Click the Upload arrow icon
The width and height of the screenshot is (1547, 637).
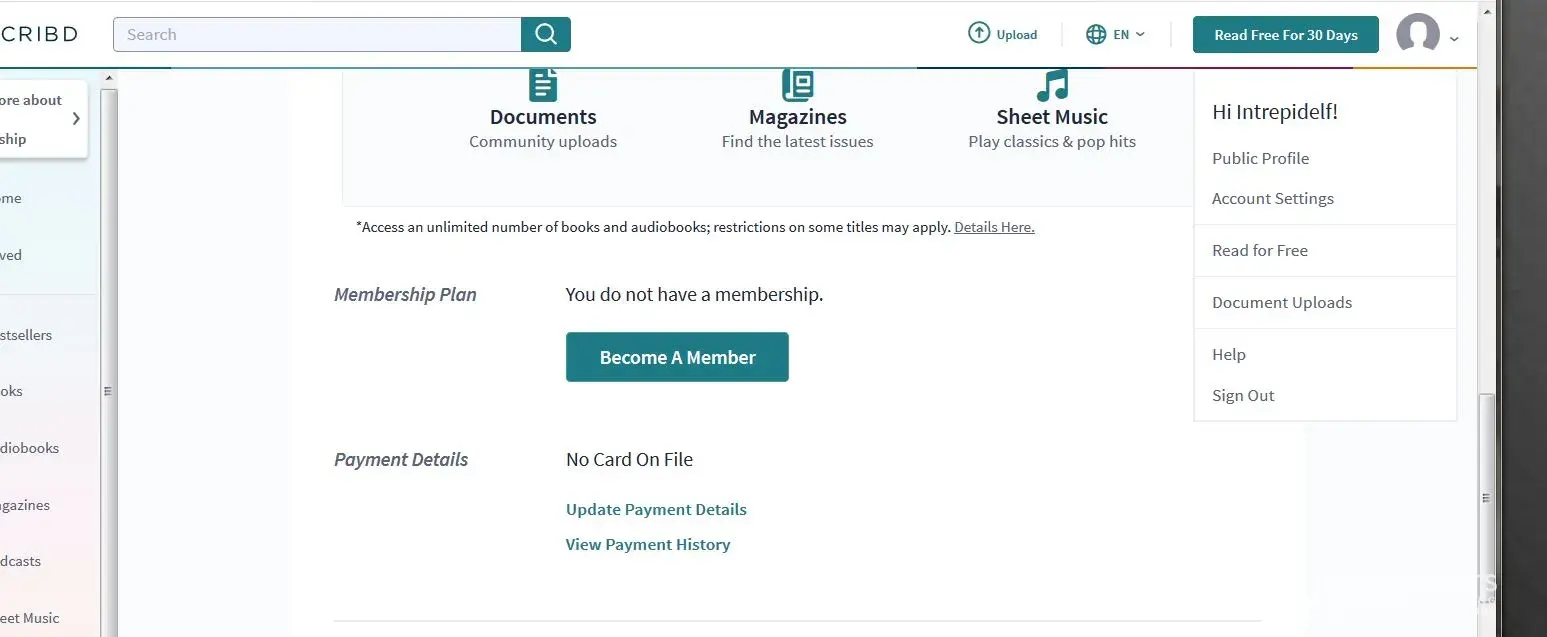tap(979, 33)
